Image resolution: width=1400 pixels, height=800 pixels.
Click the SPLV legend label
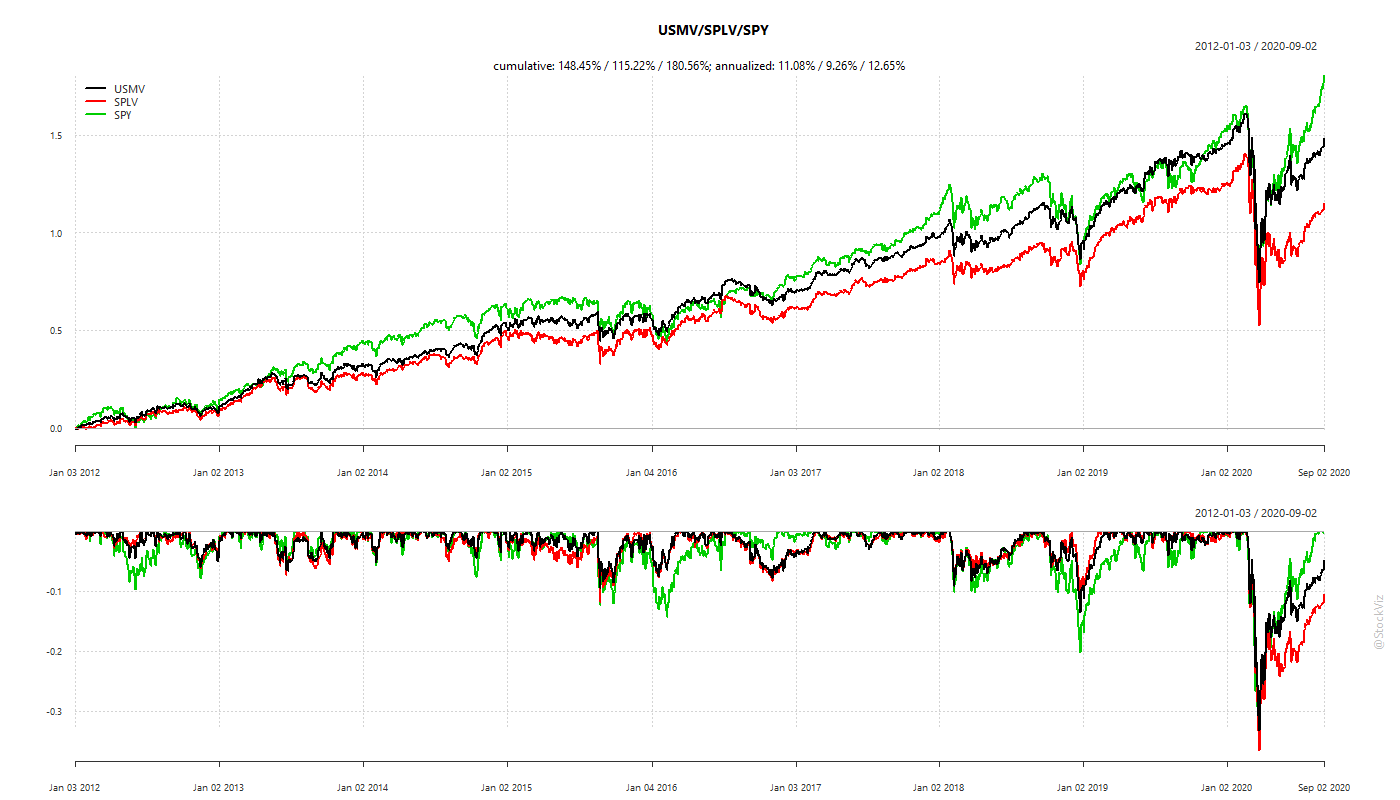[128, 102]
